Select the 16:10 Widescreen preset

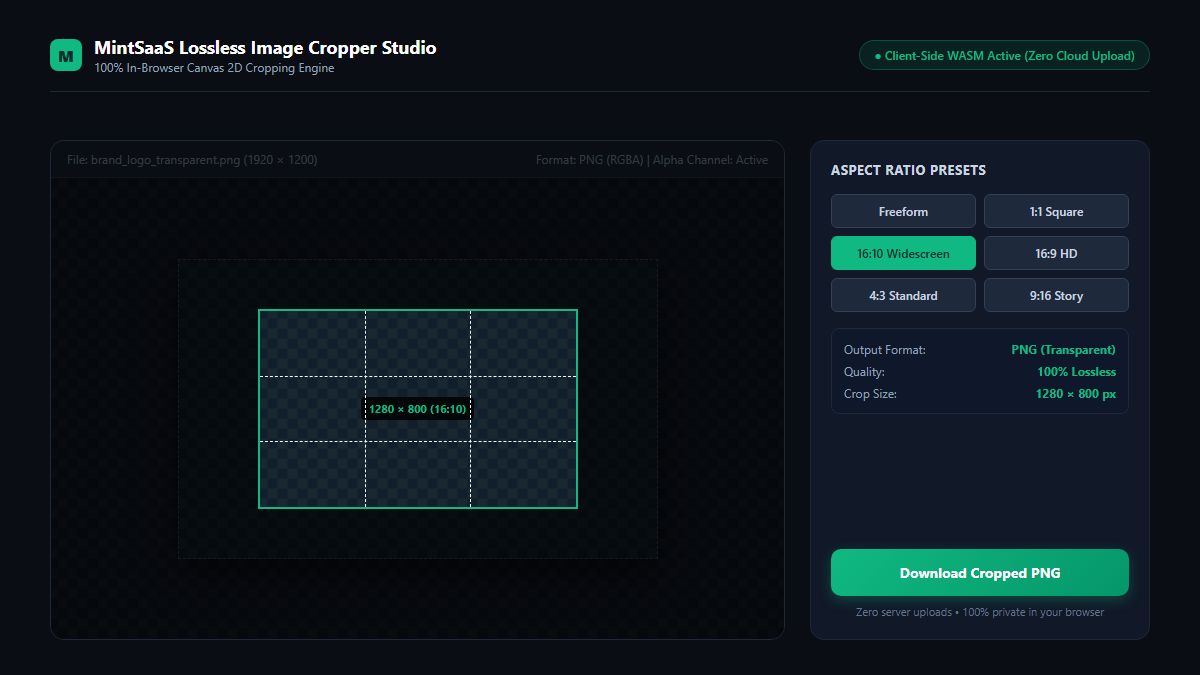click(x=903, y=253)
